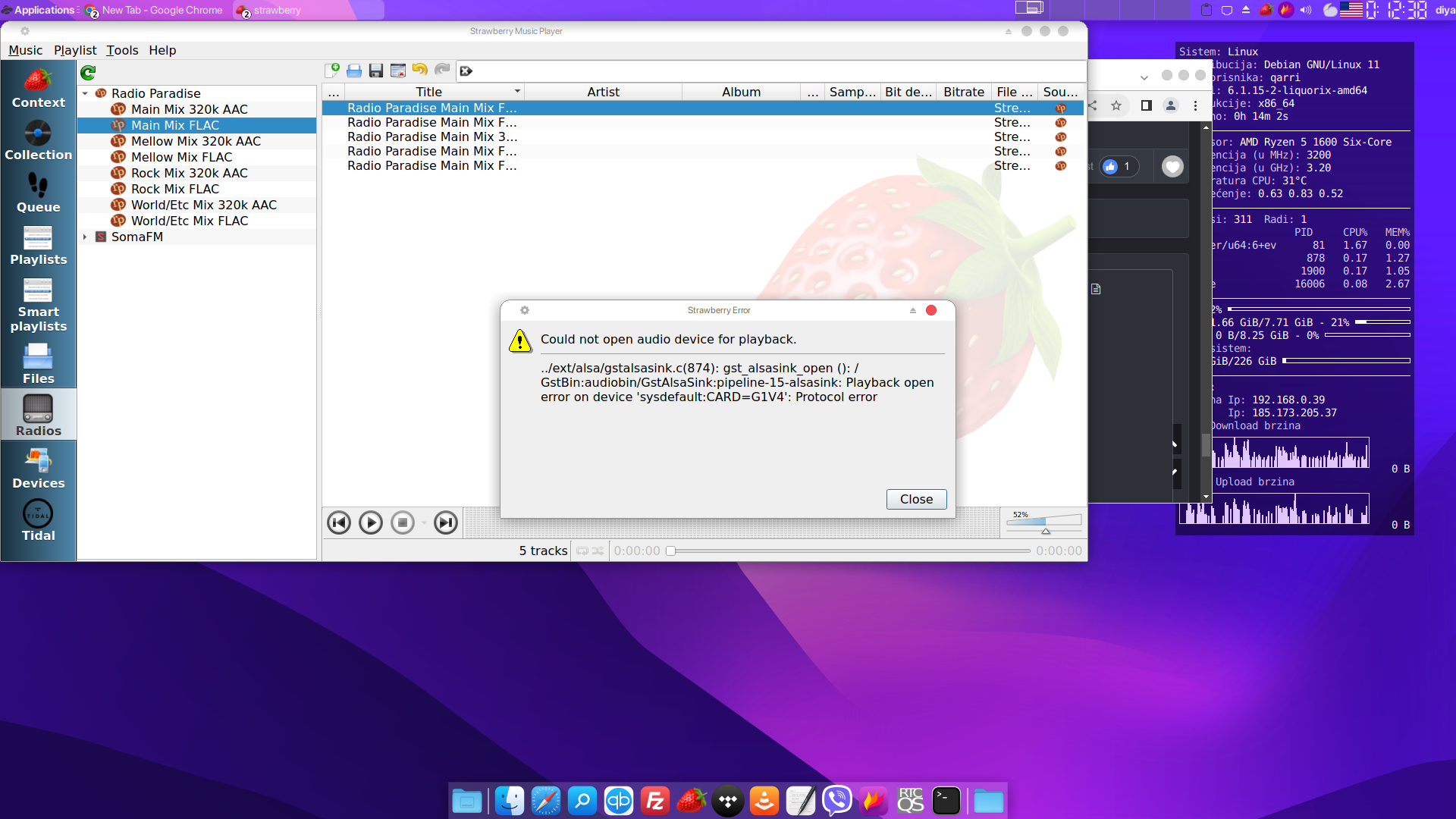This screenshot has height=819, width=1456.
Task: Click the previous track button
Action: point(339,522)
